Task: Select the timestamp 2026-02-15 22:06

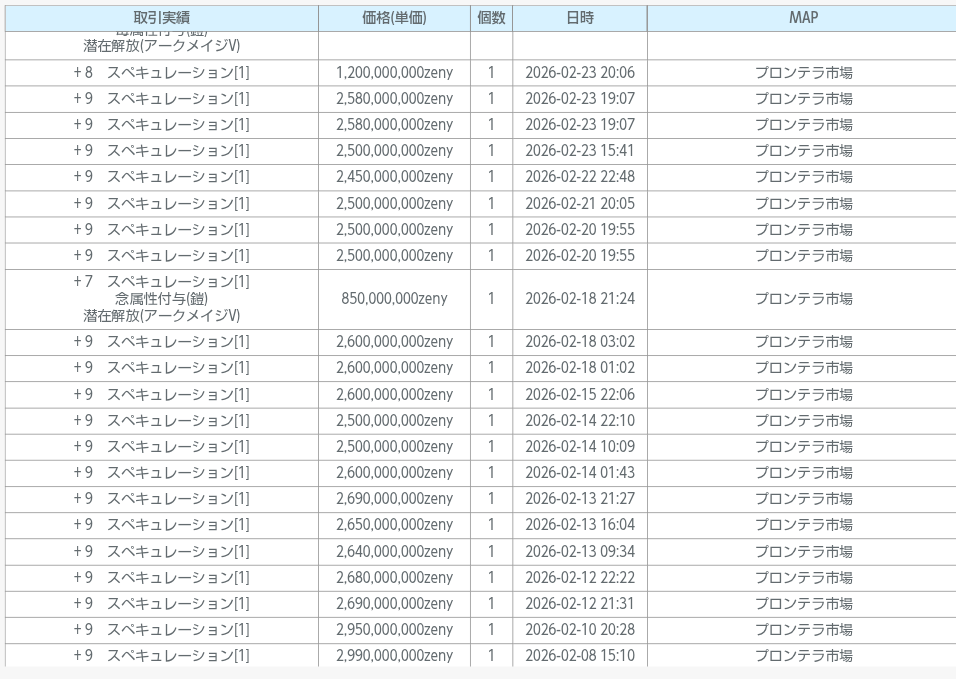Action: coord(579,395)
